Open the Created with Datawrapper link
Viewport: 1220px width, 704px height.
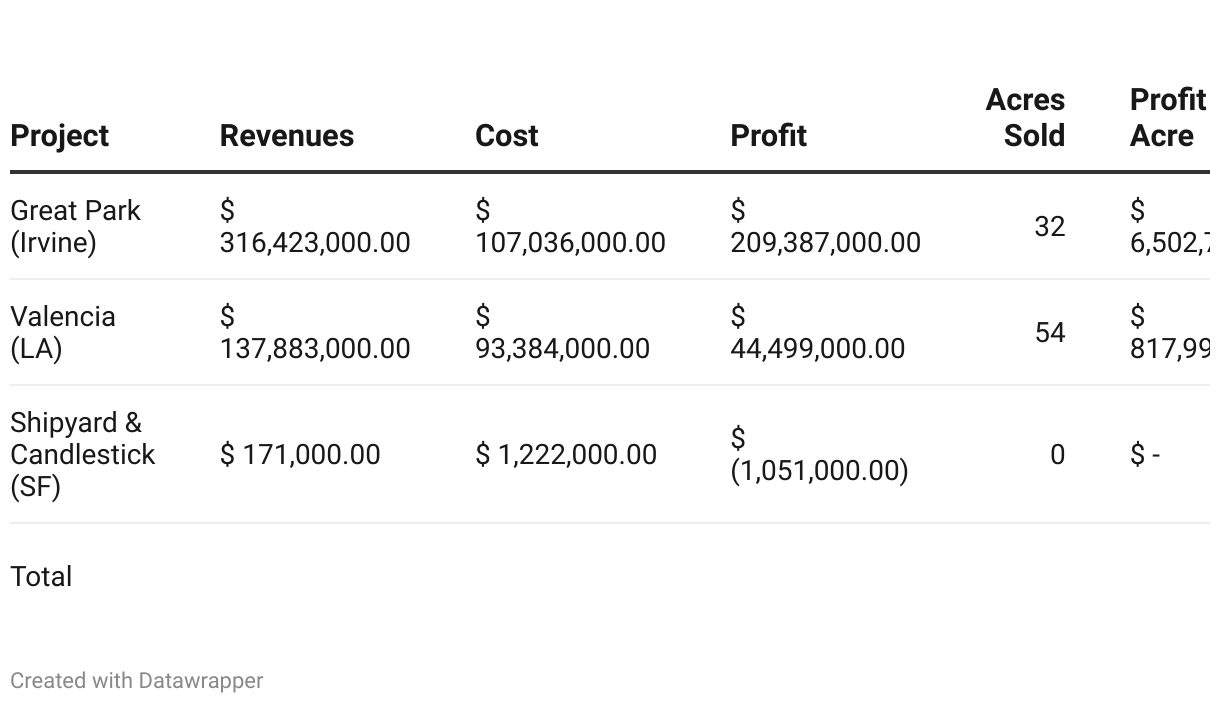137,681
